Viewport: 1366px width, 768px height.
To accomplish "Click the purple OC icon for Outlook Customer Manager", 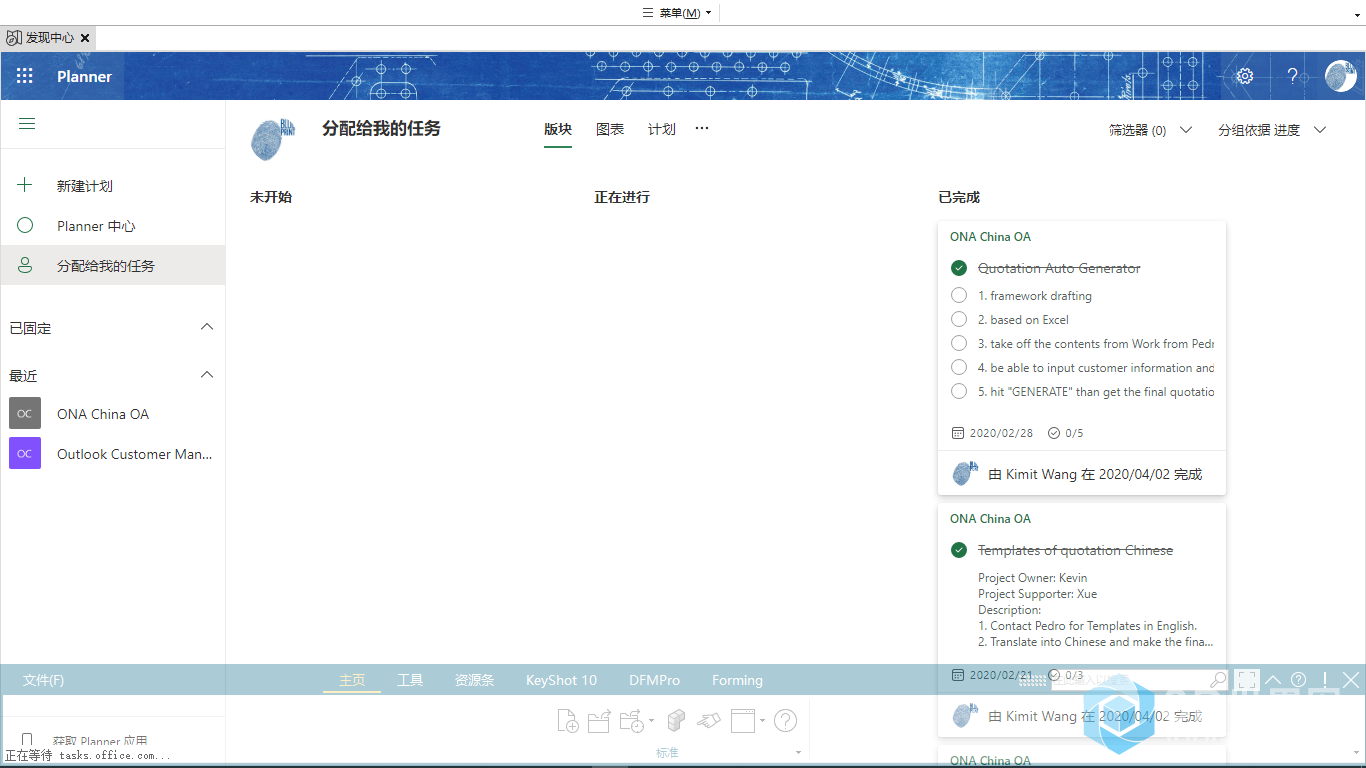I will click(x=25, y=453).
